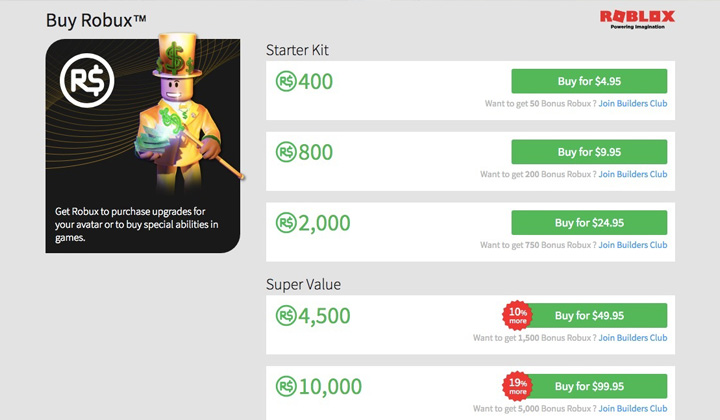The width and height of the screenshot is (720, 420).
Task: Click the R$ icon beside 800
Action: 286,152
